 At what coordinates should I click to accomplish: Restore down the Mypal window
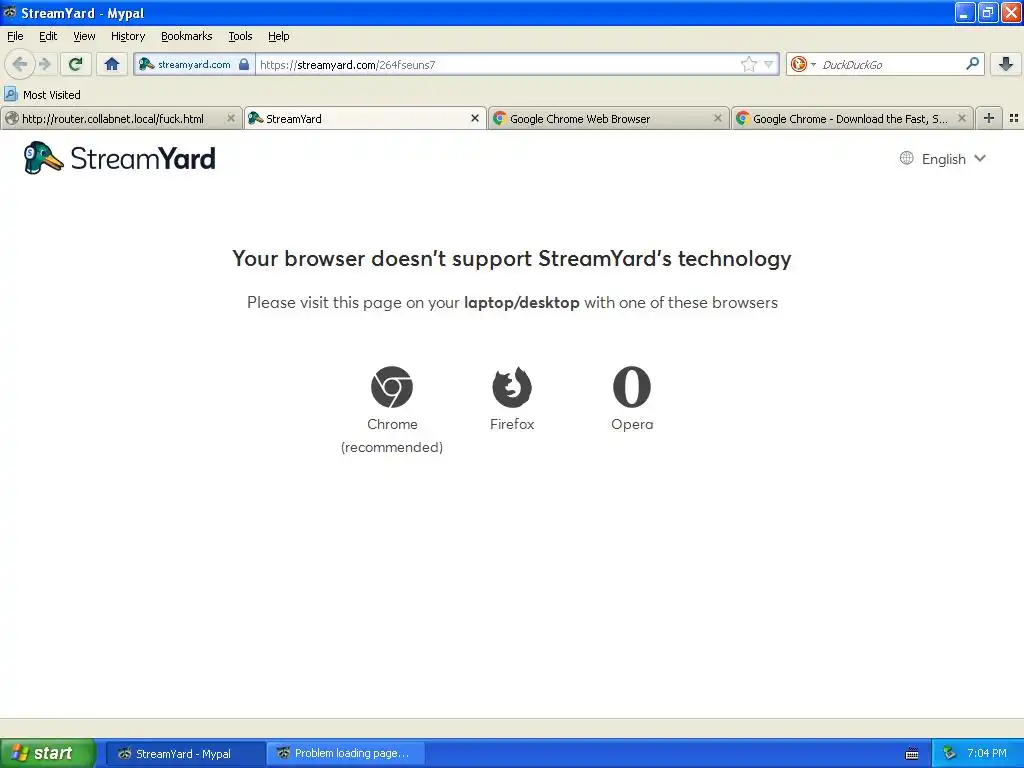point(988,12)
